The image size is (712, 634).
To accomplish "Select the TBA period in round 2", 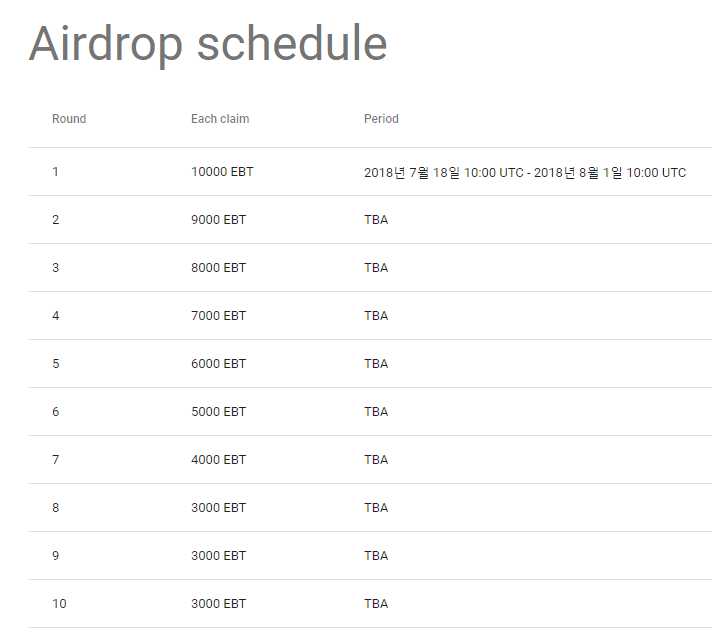I will pyautogui.click(x=376, y=220).
